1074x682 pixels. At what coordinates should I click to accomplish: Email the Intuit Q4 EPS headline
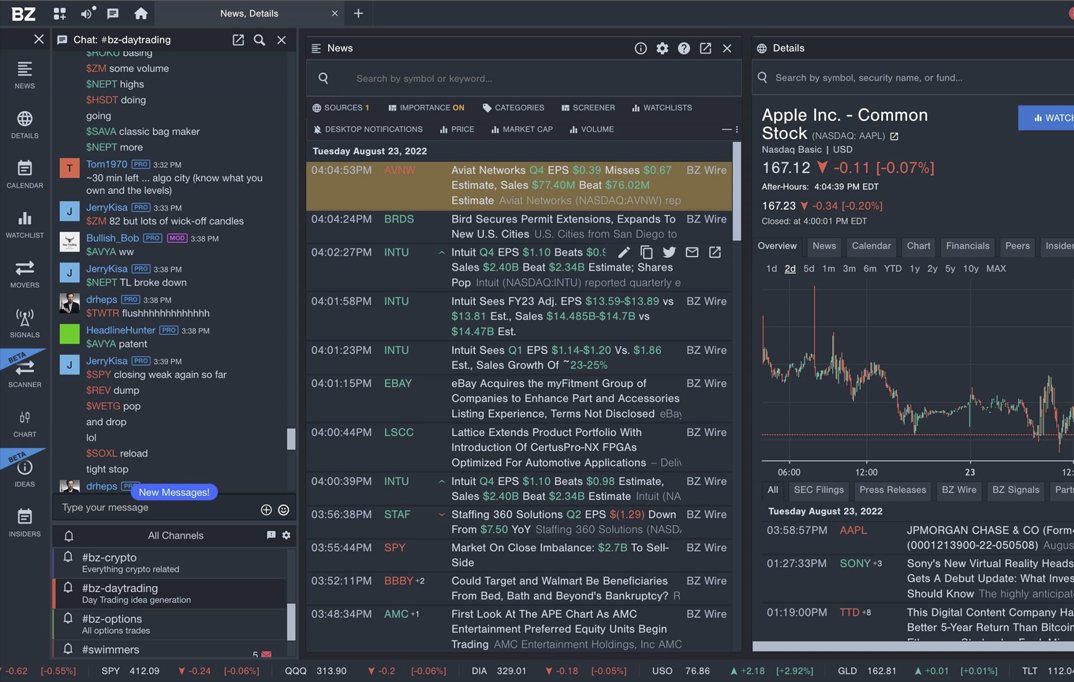pyautogui.click(x=692, y=252)
